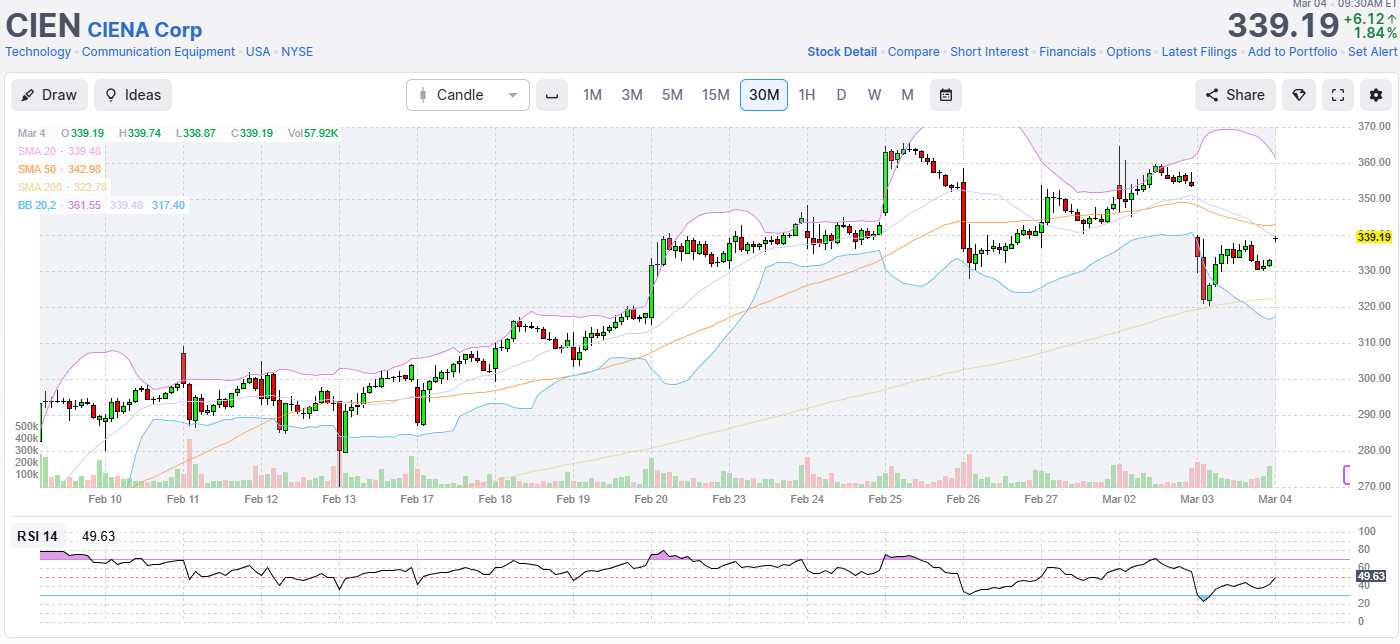Open the calendar date range picker

[945, 95]
